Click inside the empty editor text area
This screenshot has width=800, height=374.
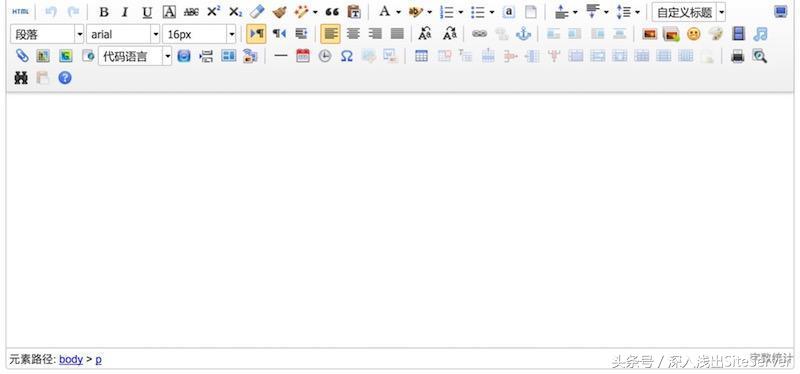[399, 220]
